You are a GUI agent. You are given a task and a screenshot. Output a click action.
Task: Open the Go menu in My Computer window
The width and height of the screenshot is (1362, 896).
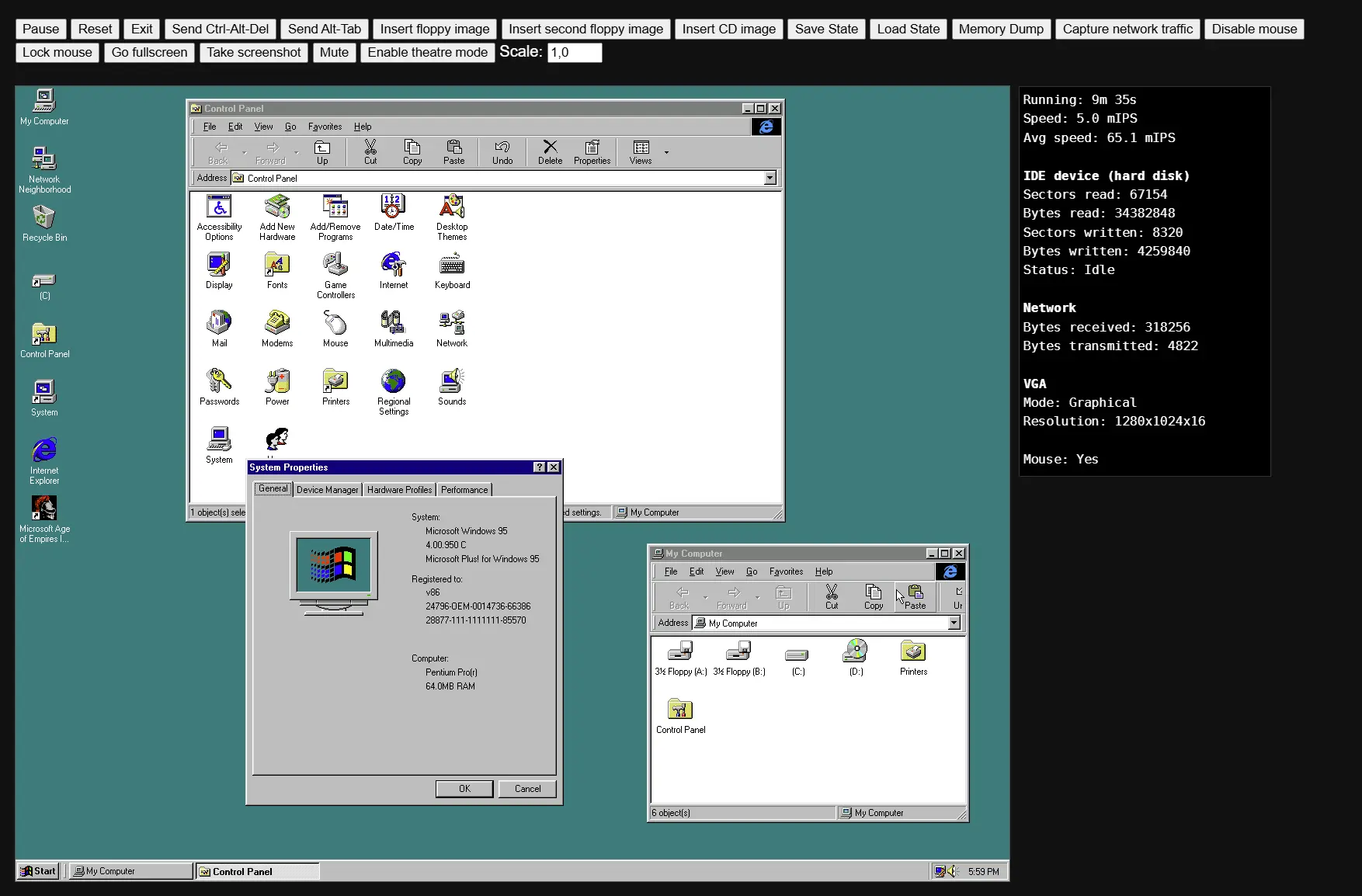click(752, 571)
